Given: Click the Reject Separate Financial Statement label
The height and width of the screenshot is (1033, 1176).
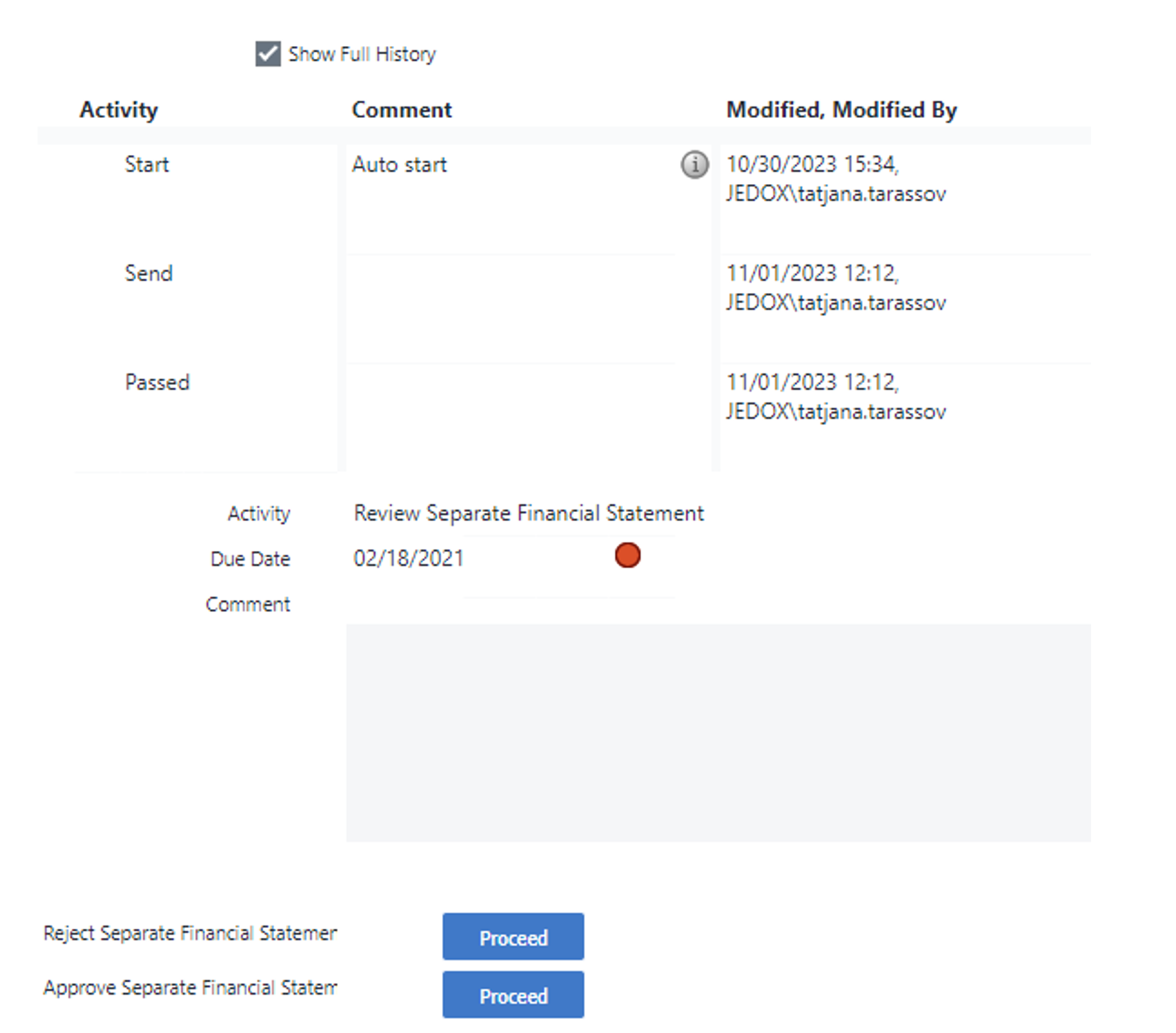Looking at the screenshot, I should [189, 933].
